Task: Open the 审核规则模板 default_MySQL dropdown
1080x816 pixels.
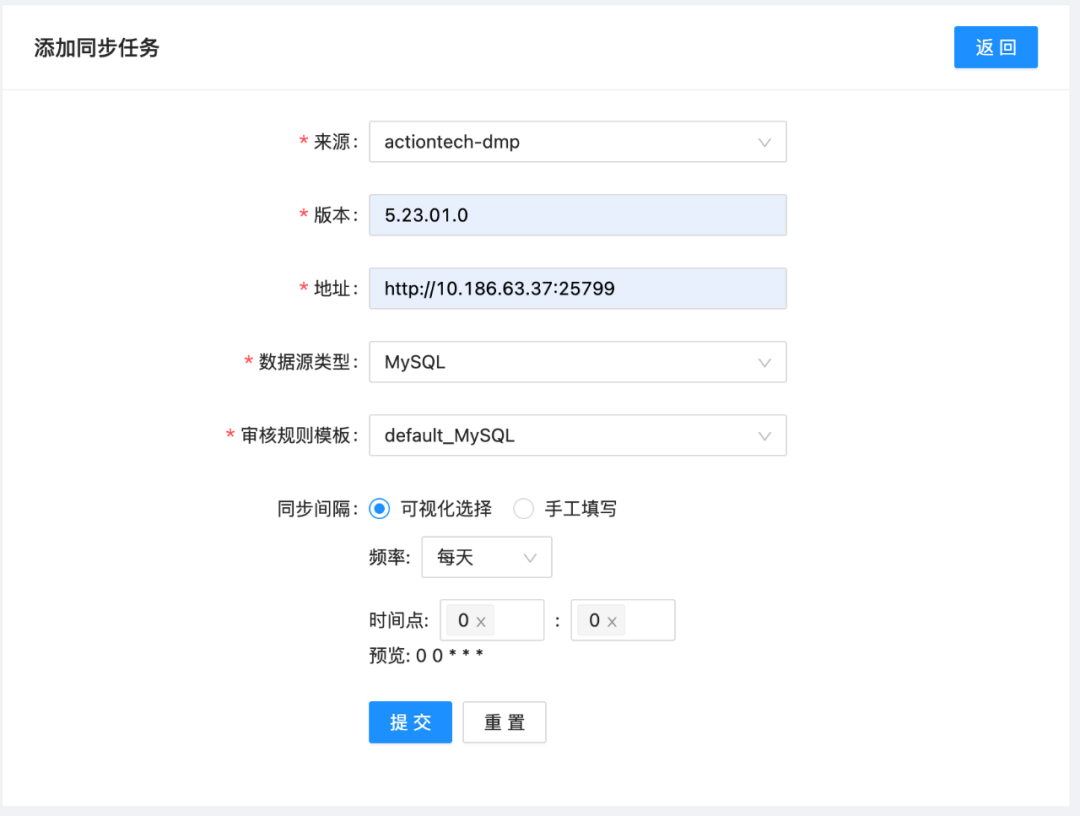Action: coord(560,436)
